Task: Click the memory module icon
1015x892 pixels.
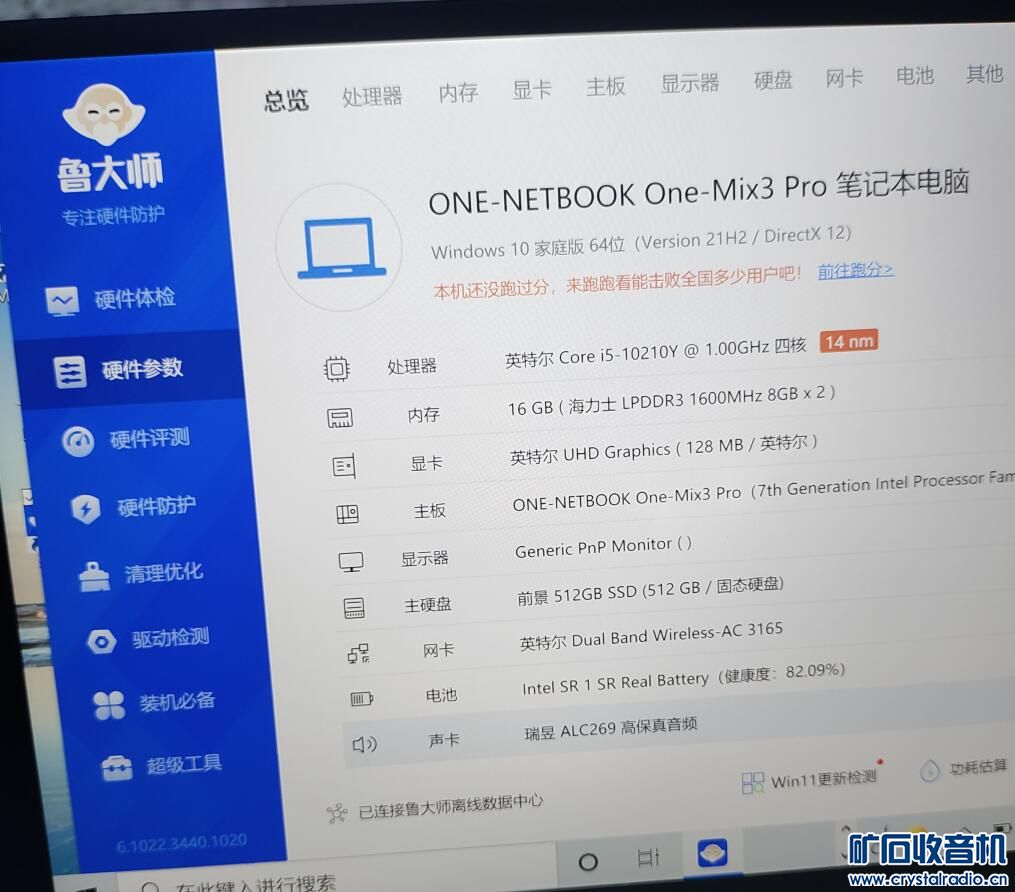Action: (x=340, y=418)
